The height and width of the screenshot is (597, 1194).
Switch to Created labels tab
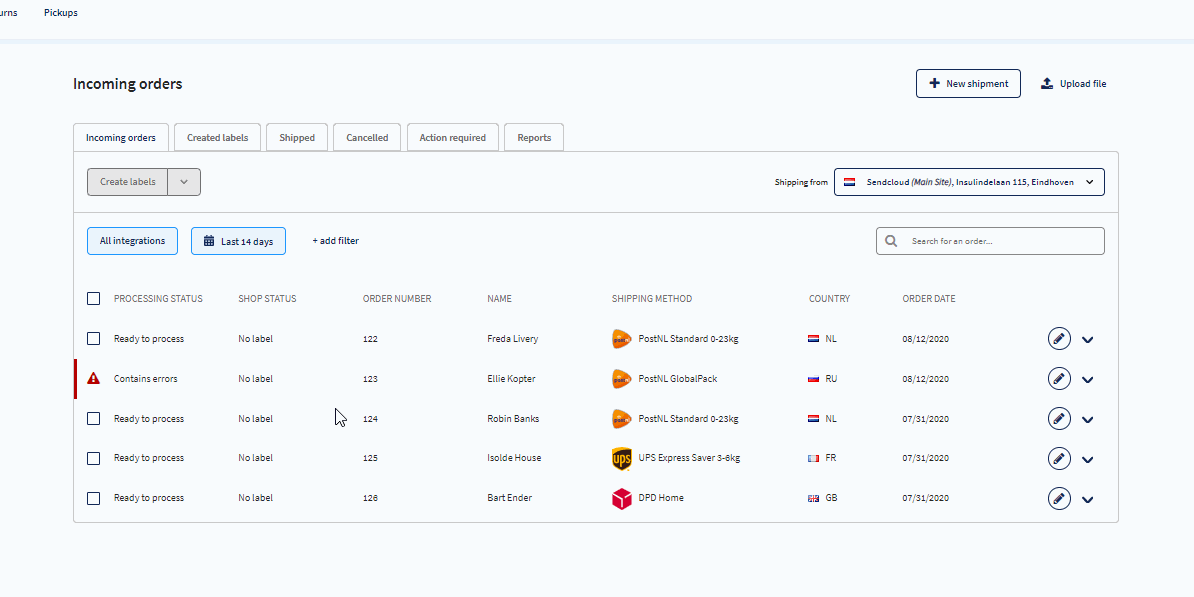click(217, 138)
